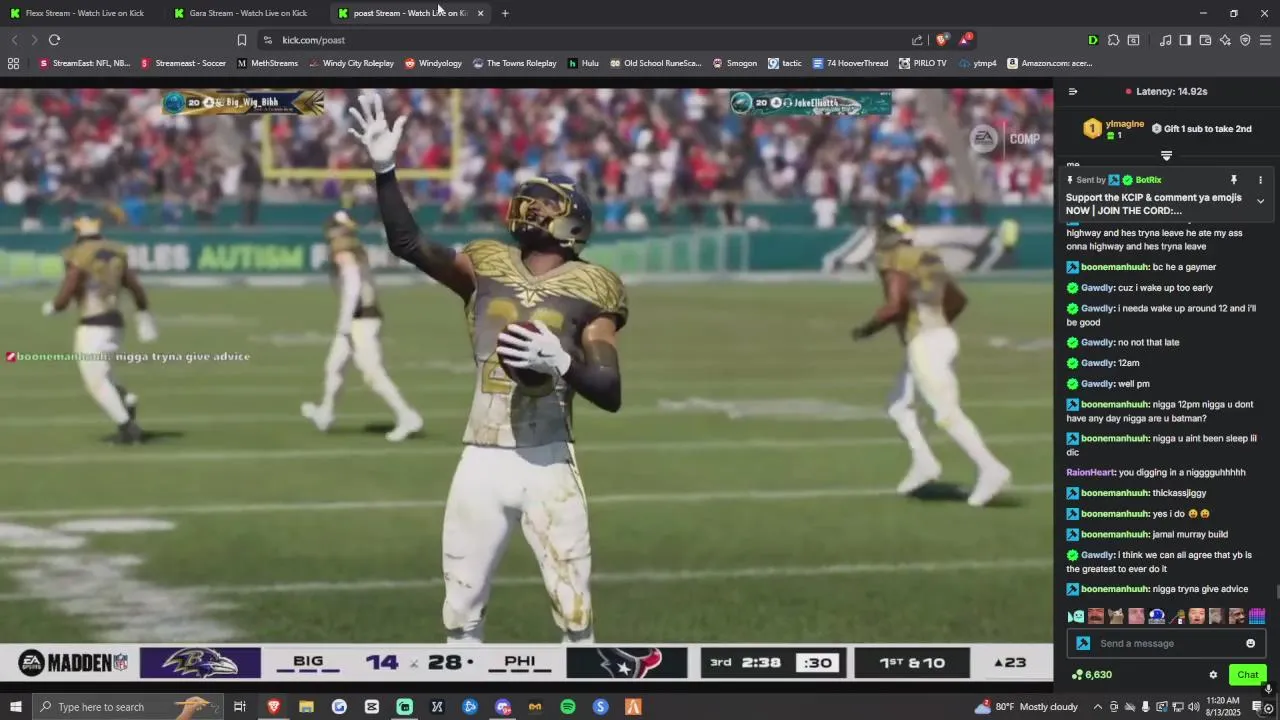This screenshot has width=1280, height=720.
Task: Open the Brave Wallet icon
Action: pyautogui.click(x=1205, y=40)
